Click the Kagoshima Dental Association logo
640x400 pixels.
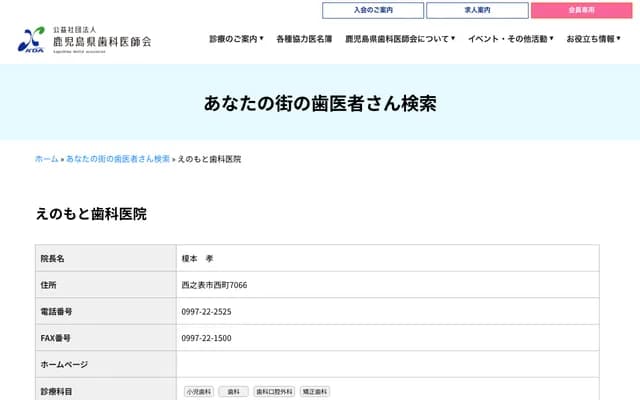pos(84,40)
